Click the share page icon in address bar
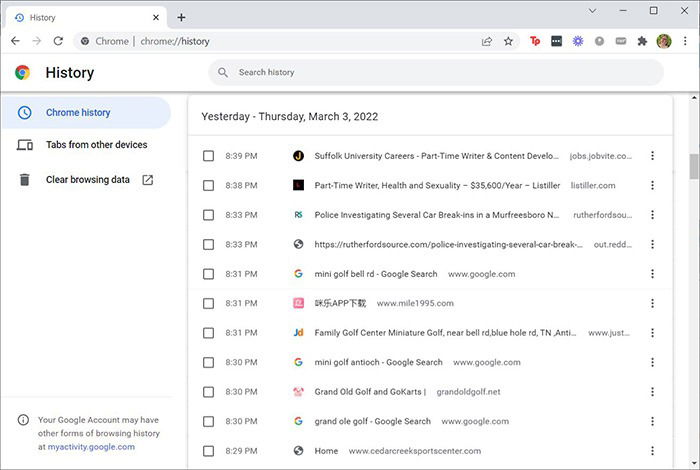The image size is (700, 470). coord(487,41)
